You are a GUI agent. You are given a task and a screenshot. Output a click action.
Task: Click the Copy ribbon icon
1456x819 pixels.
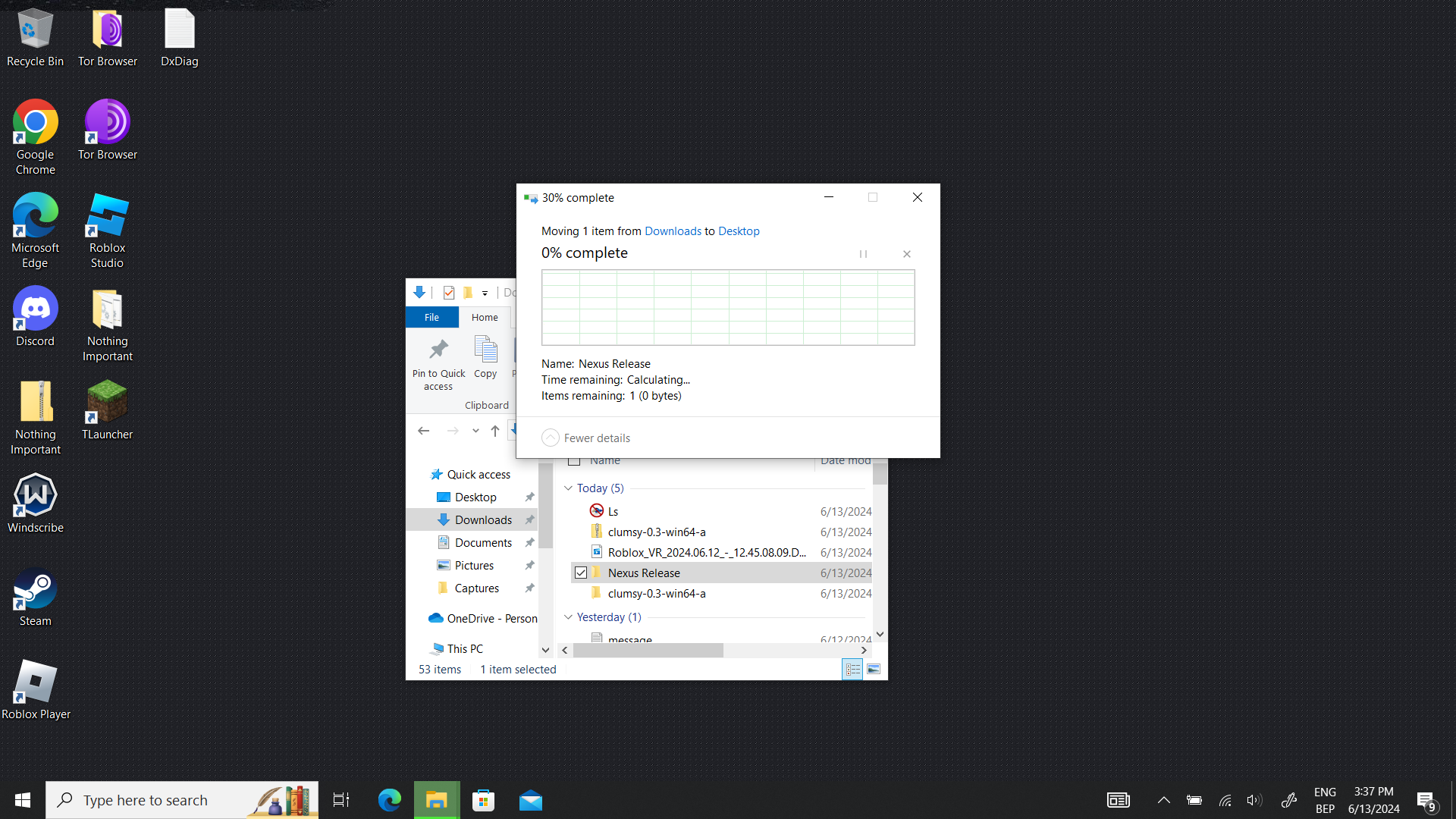[x=485, y=350]
